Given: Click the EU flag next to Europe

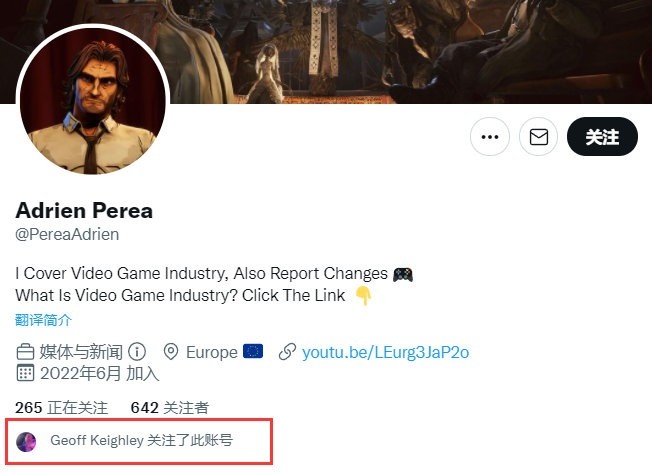Looking at the screenshot, I should pyautogui.click(x=253, y=352).
